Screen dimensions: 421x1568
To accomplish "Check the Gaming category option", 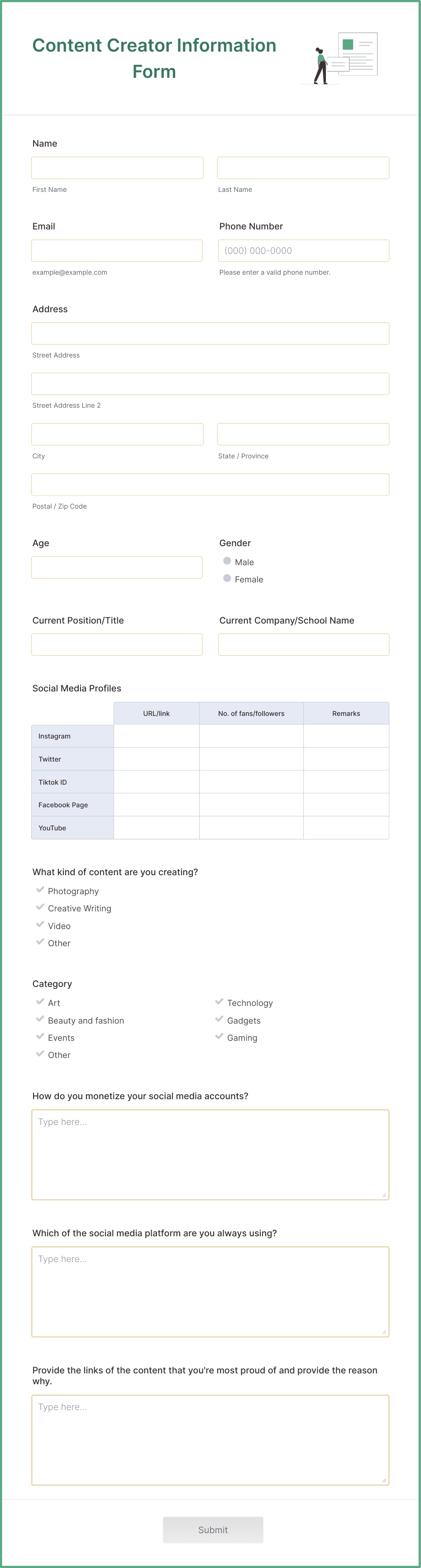I will 219,1037.
